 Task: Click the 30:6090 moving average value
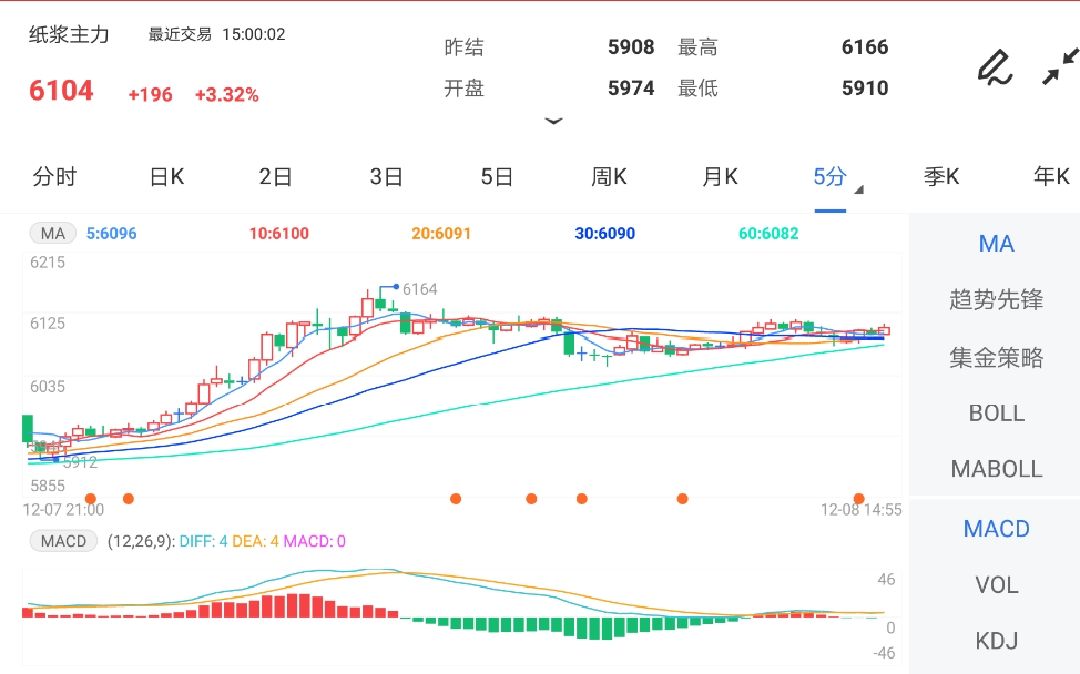pyautogui.click(x=605, y=233)
